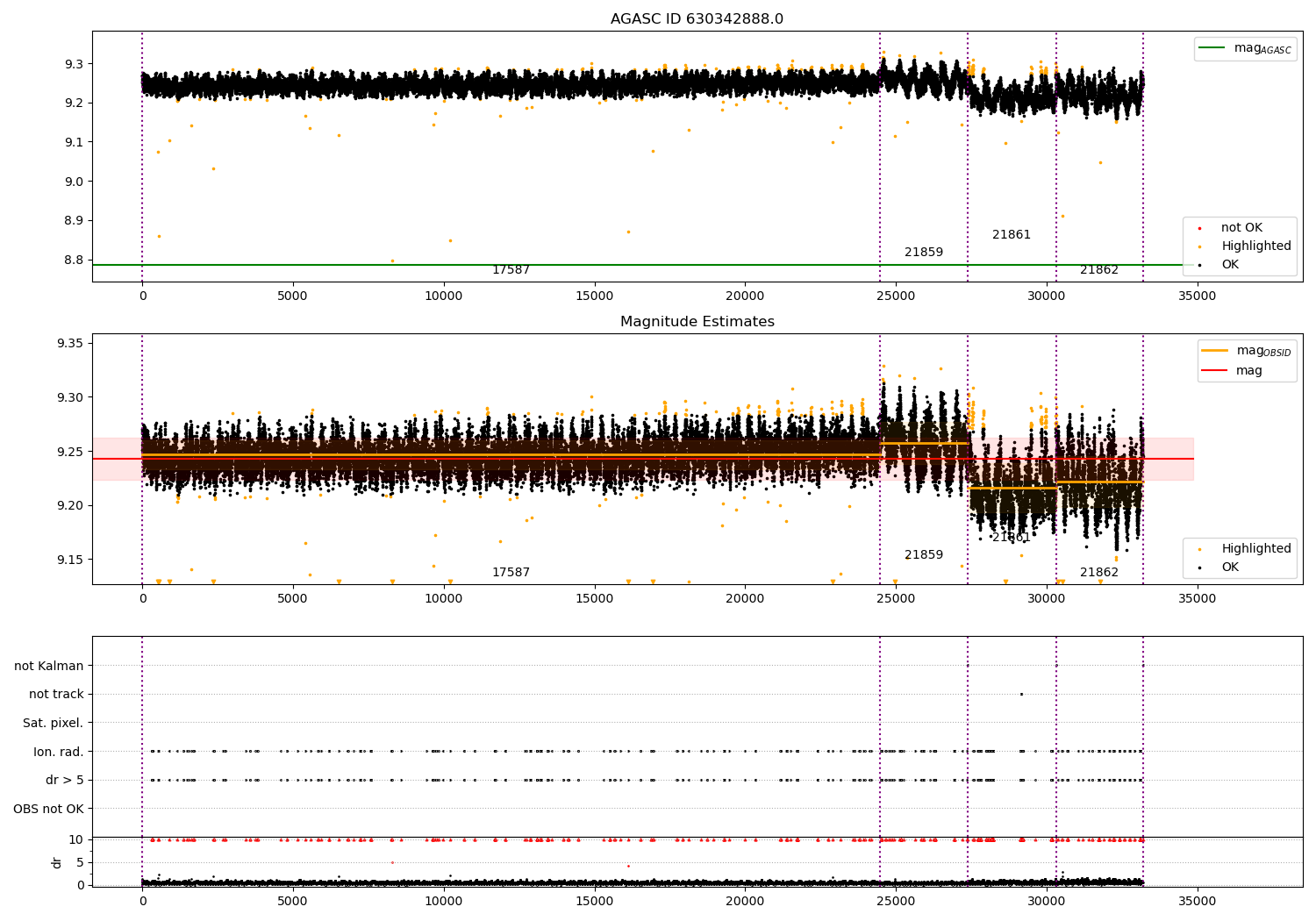Click the dr axis tick label 5

[80, 862]
